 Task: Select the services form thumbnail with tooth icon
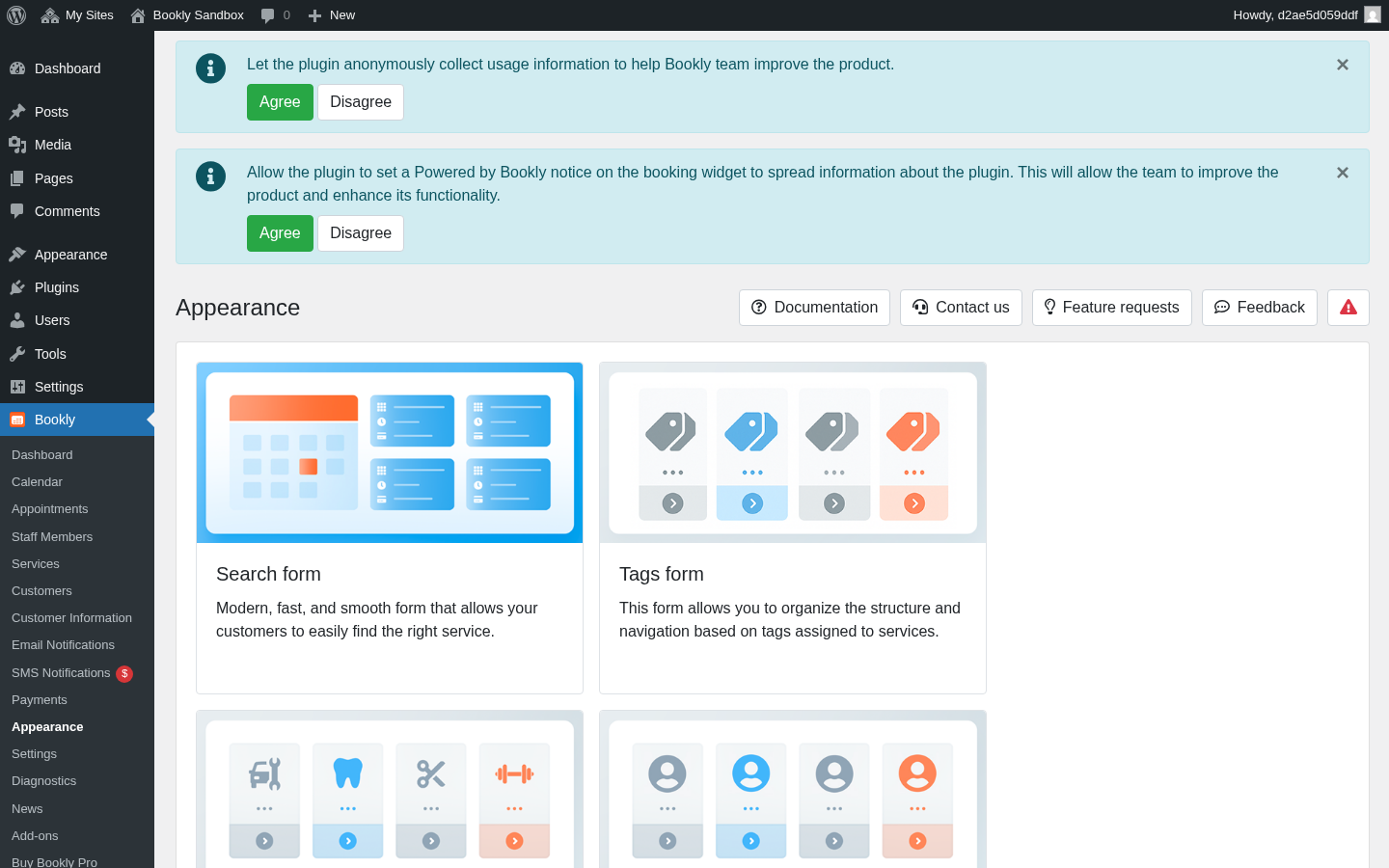click(x=390, y=789)
